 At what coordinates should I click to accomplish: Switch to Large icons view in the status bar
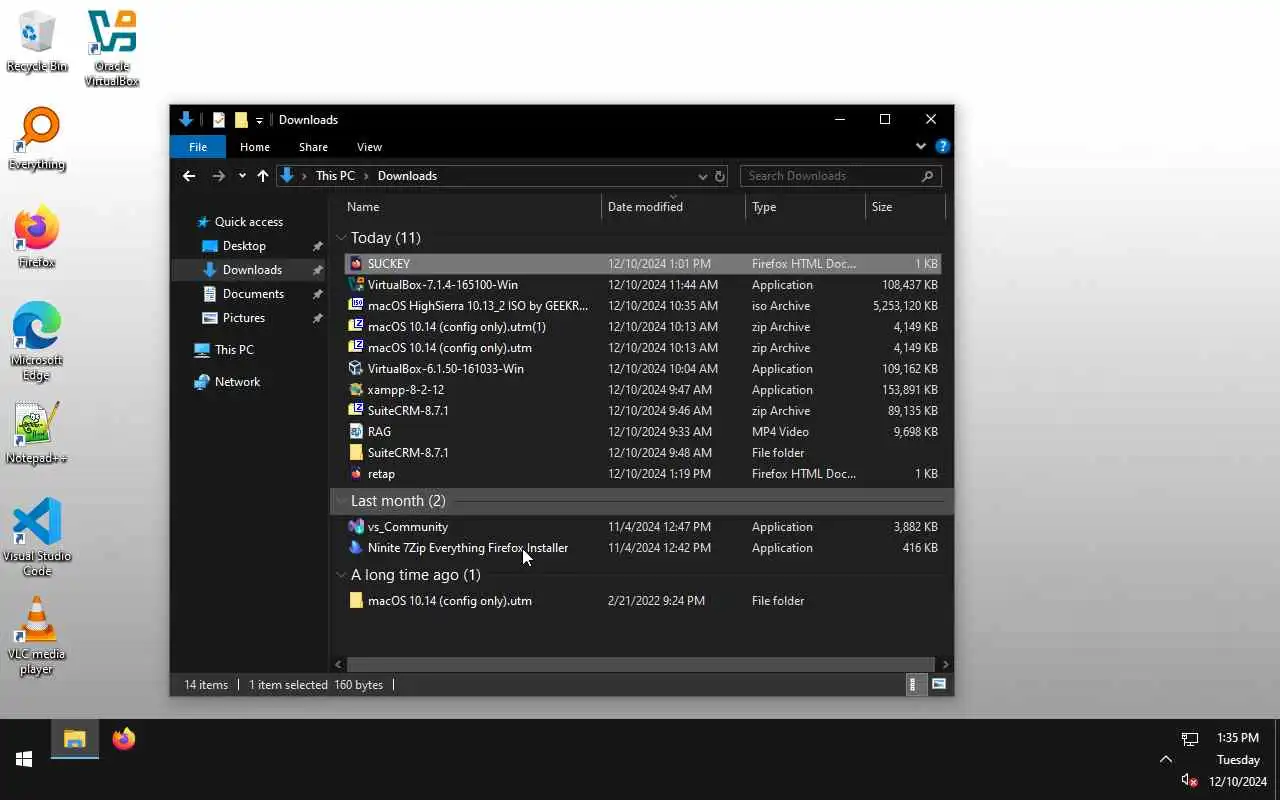point(939,685)
